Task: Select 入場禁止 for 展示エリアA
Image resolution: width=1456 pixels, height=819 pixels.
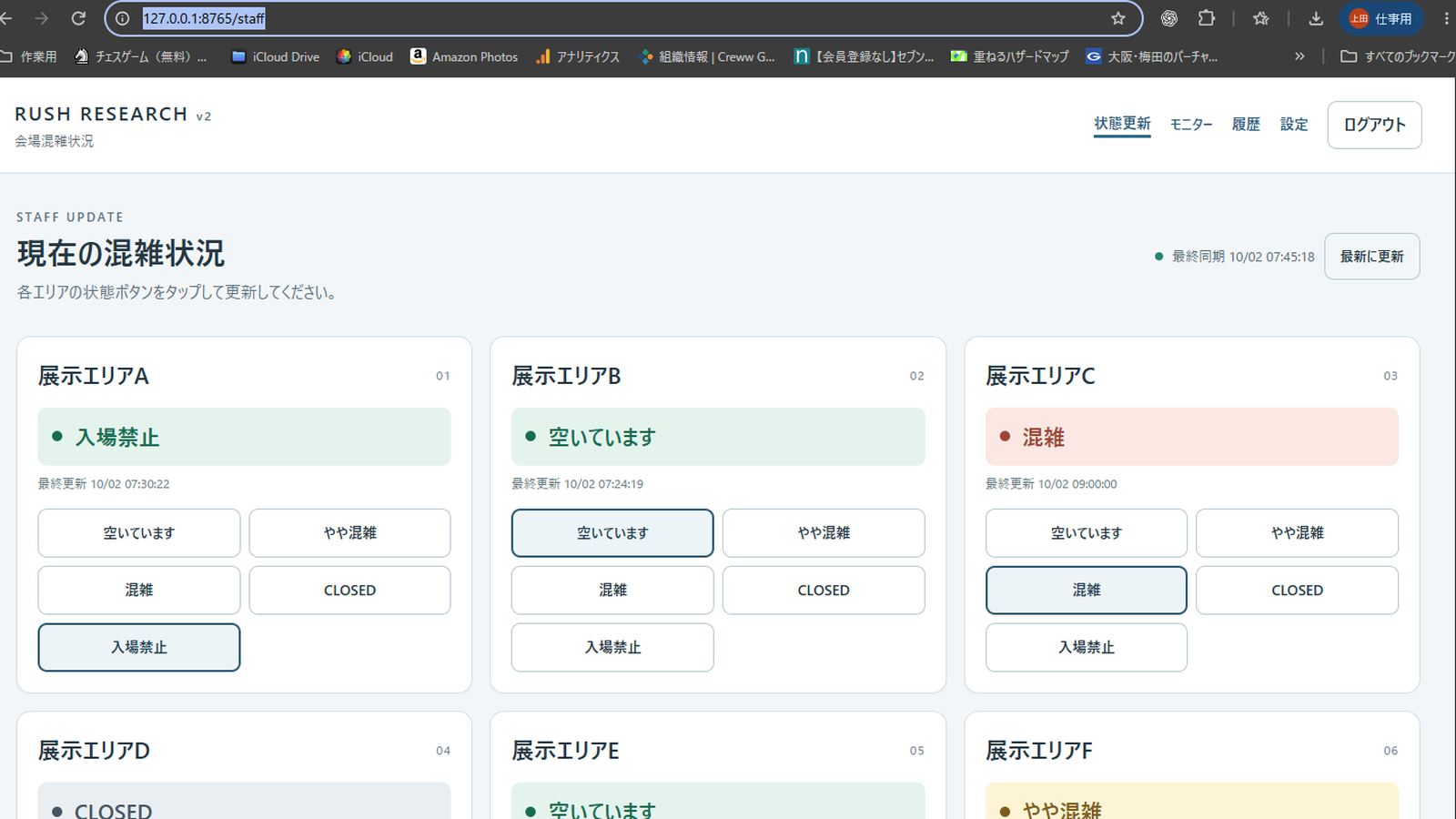Action: [x=139, y=647]
